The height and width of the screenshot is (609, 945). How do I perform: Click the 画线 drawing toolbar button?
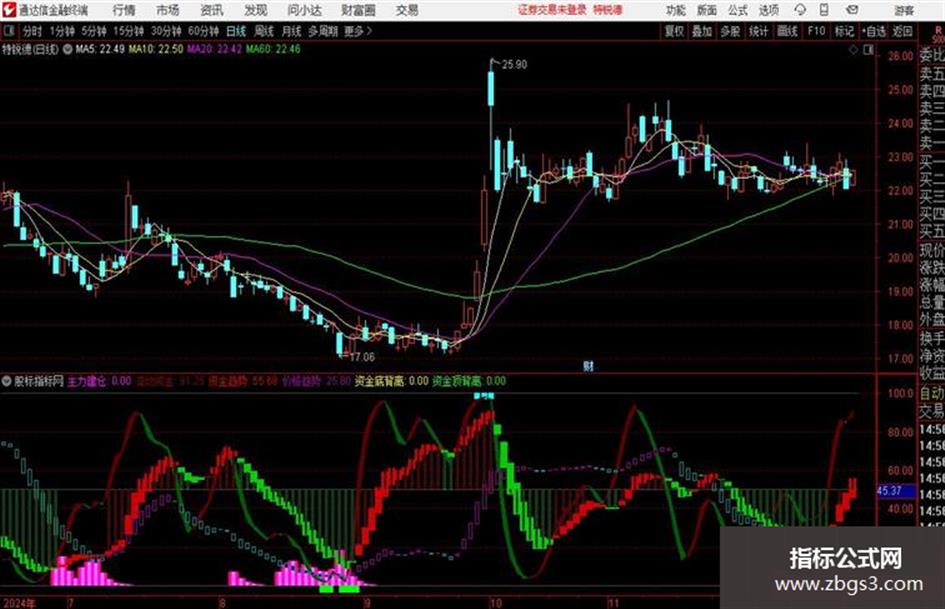point(787,31)
